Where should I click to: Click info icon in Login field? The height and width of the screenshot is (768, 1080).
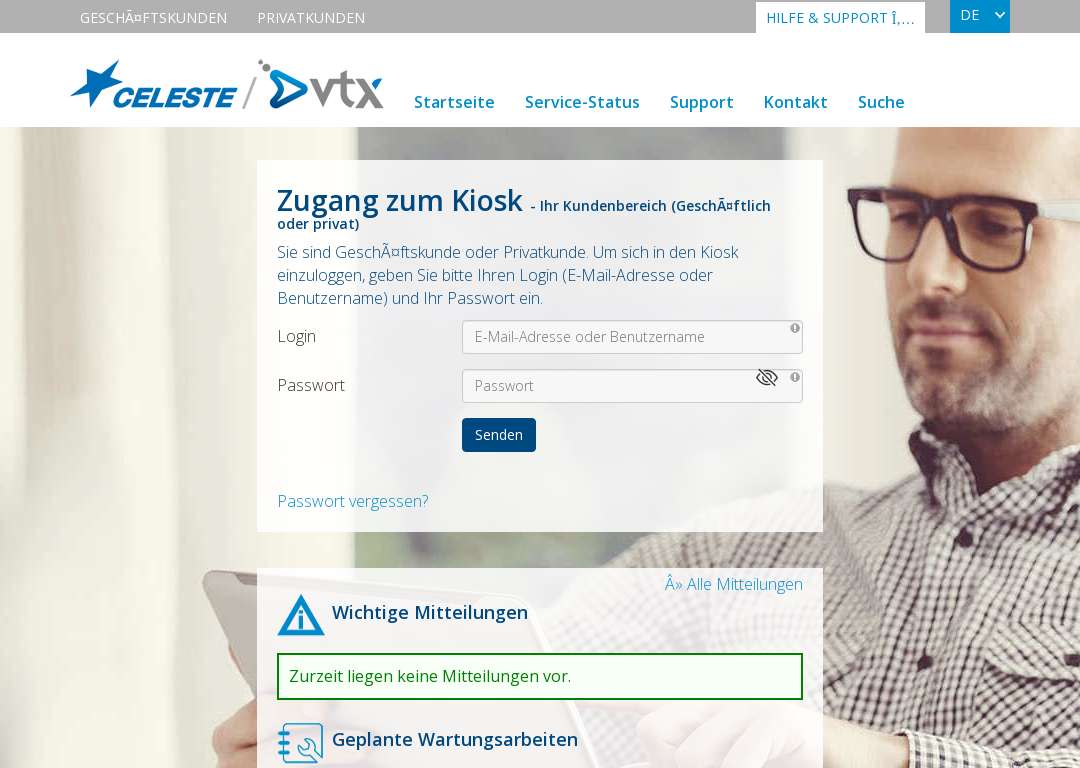pos(795,329)
